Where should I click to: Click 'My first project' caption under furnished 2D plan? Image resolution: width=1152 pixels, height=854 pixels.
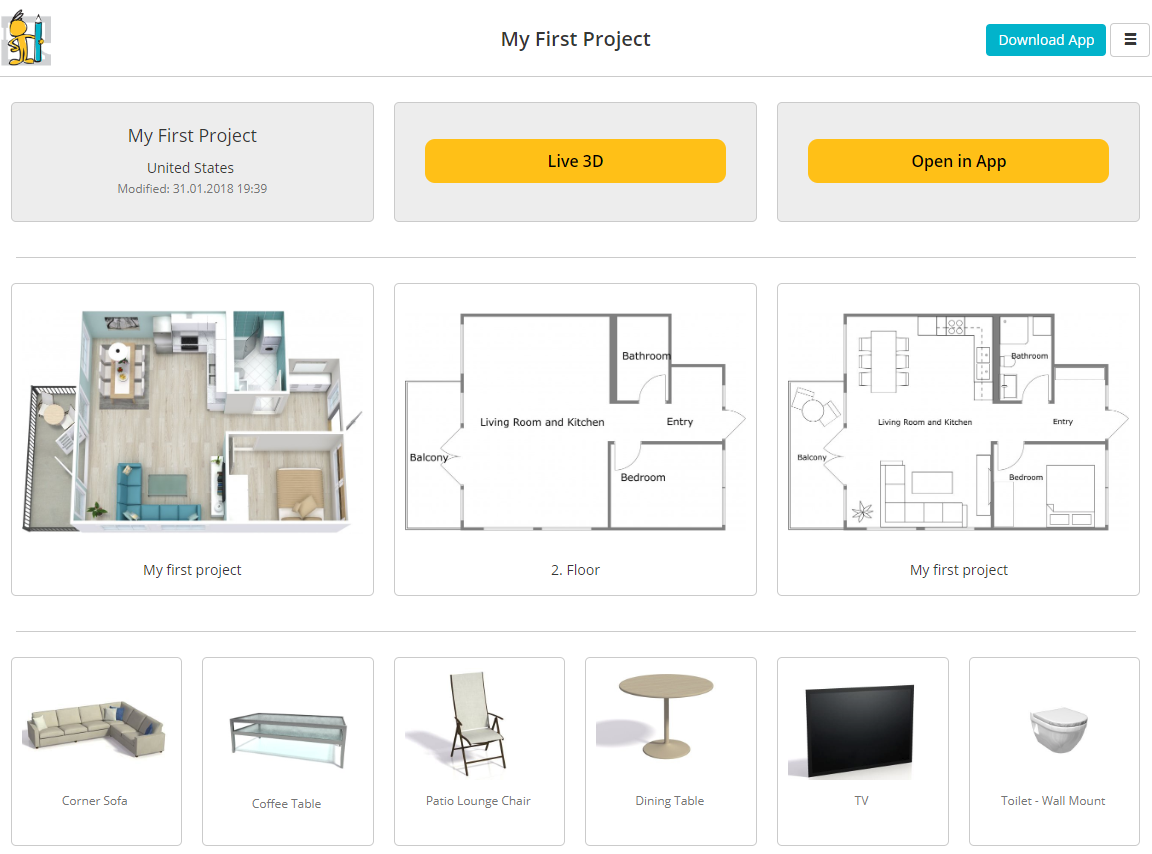[959, 570]
